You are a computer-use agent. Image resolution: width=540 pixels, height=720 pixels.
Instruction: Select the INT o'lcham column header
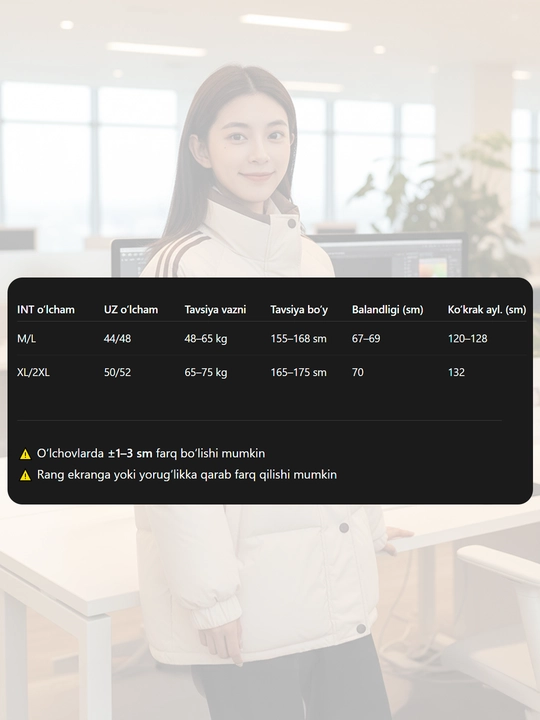46,309
